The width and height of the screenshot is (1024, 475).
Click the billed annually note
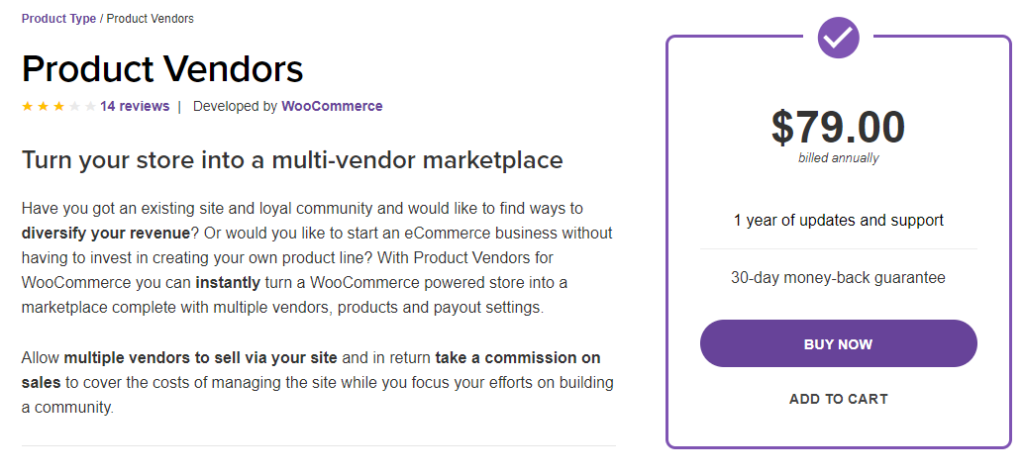(x=838, y=158)
